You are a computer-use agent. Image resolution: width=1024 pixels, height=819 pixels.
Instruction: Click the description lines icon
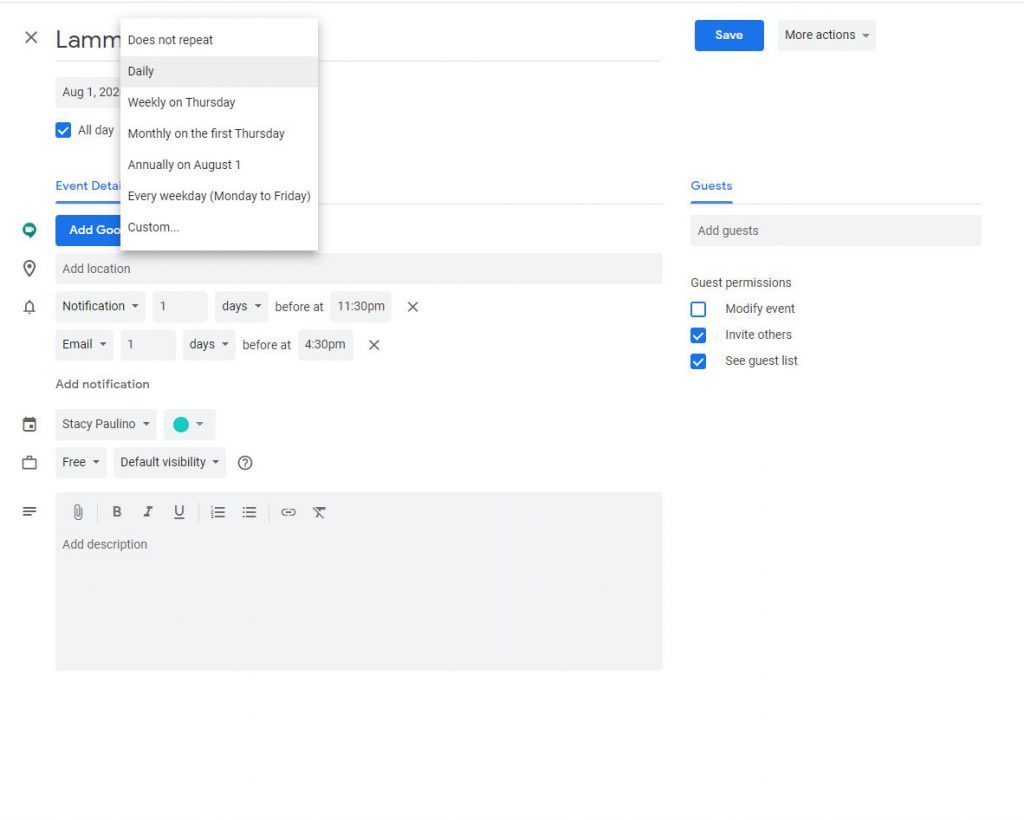[29, 511]
